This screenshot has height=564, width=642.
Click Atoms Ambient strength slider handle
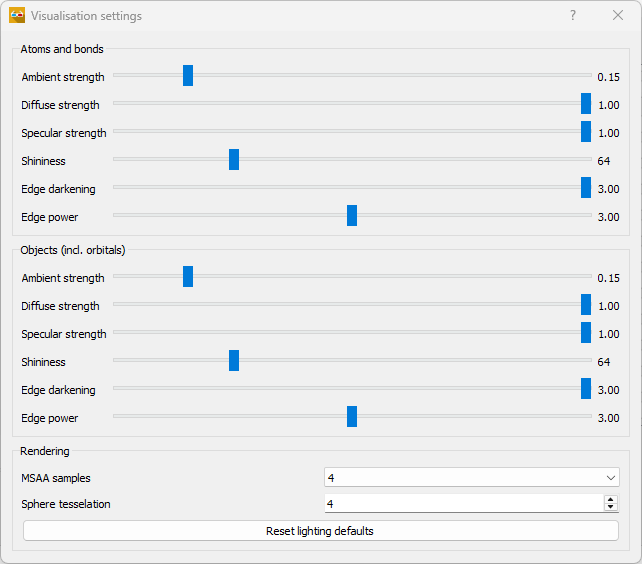click(x=188, y=76)
